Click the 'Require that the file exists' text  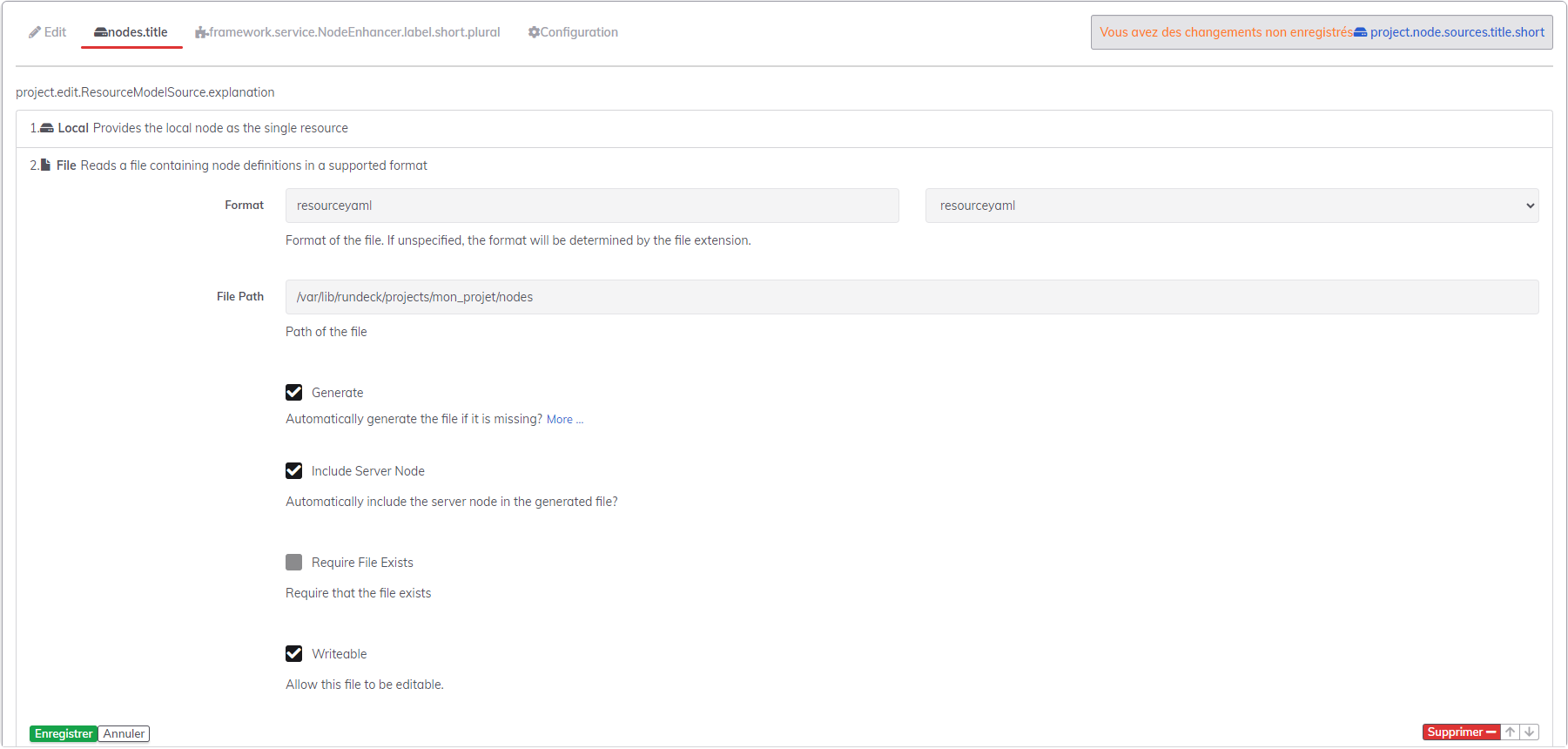pyautogui.click(x=359, y=593)
